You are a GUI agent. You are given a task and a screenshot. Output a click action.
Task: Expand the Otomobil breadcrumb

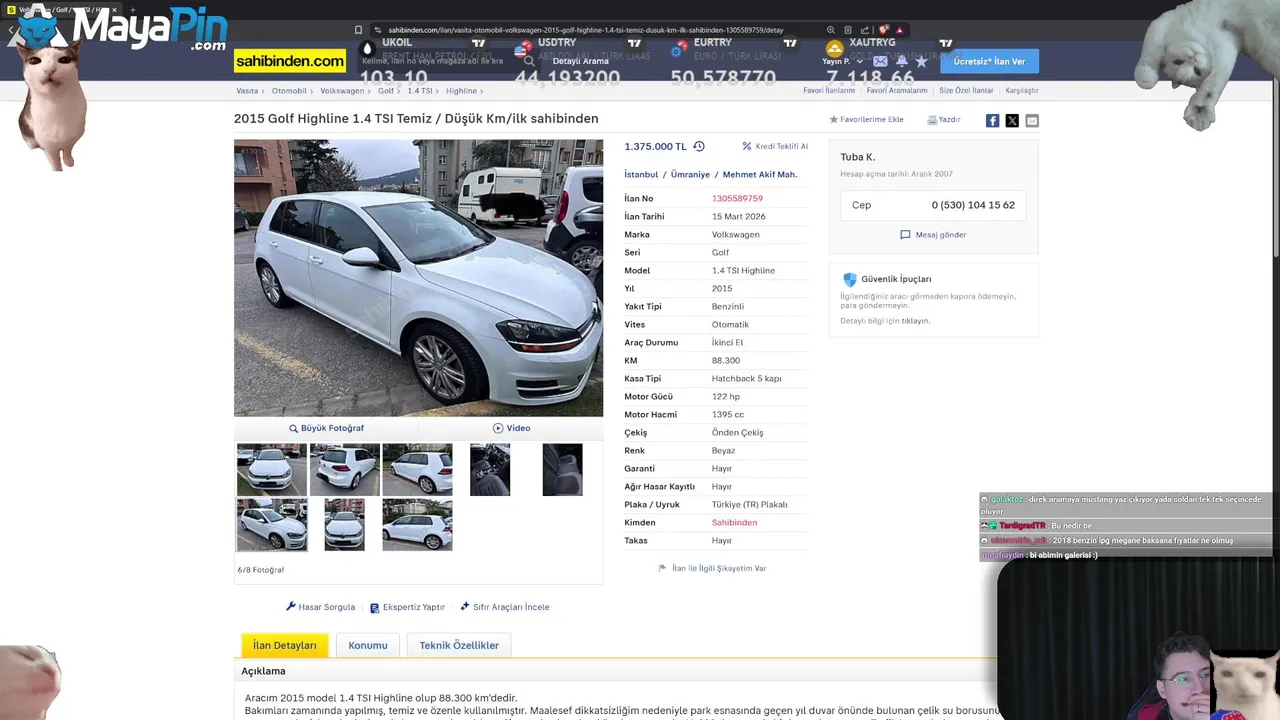coord(292,91)
